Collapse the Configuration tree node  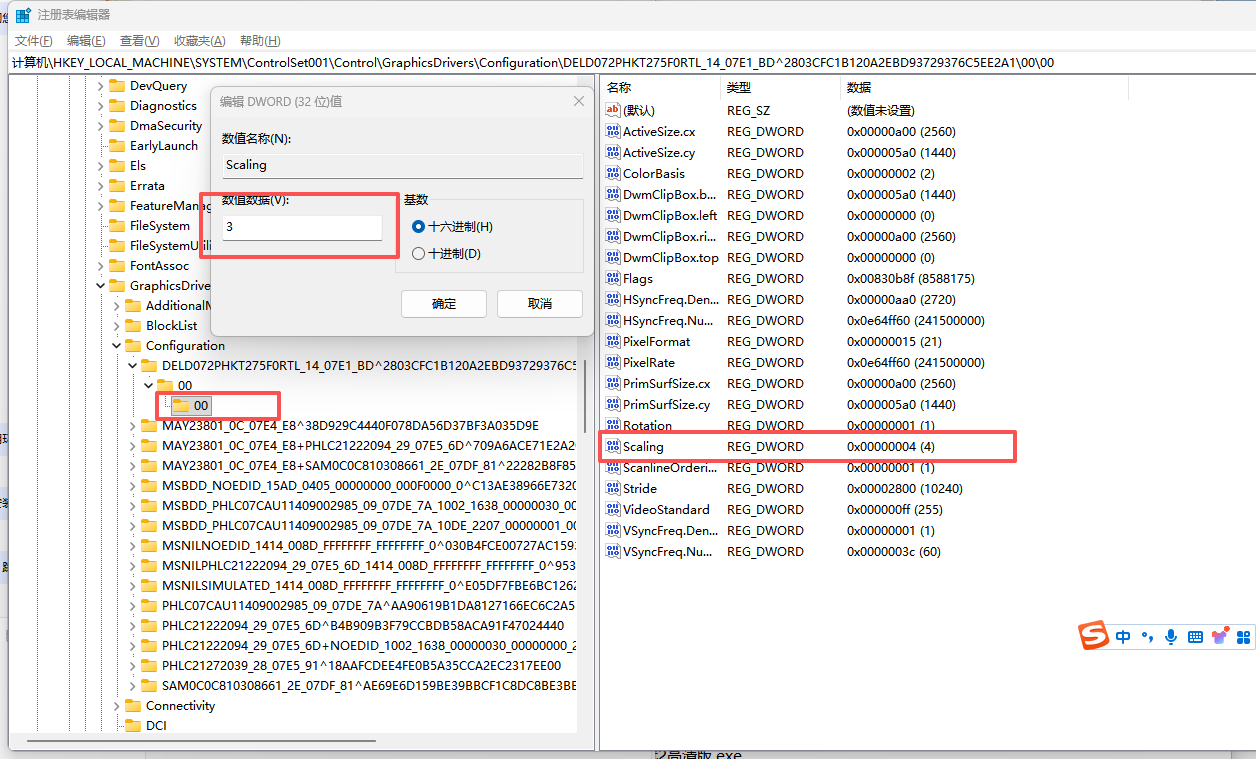click(x=116, y=346)
